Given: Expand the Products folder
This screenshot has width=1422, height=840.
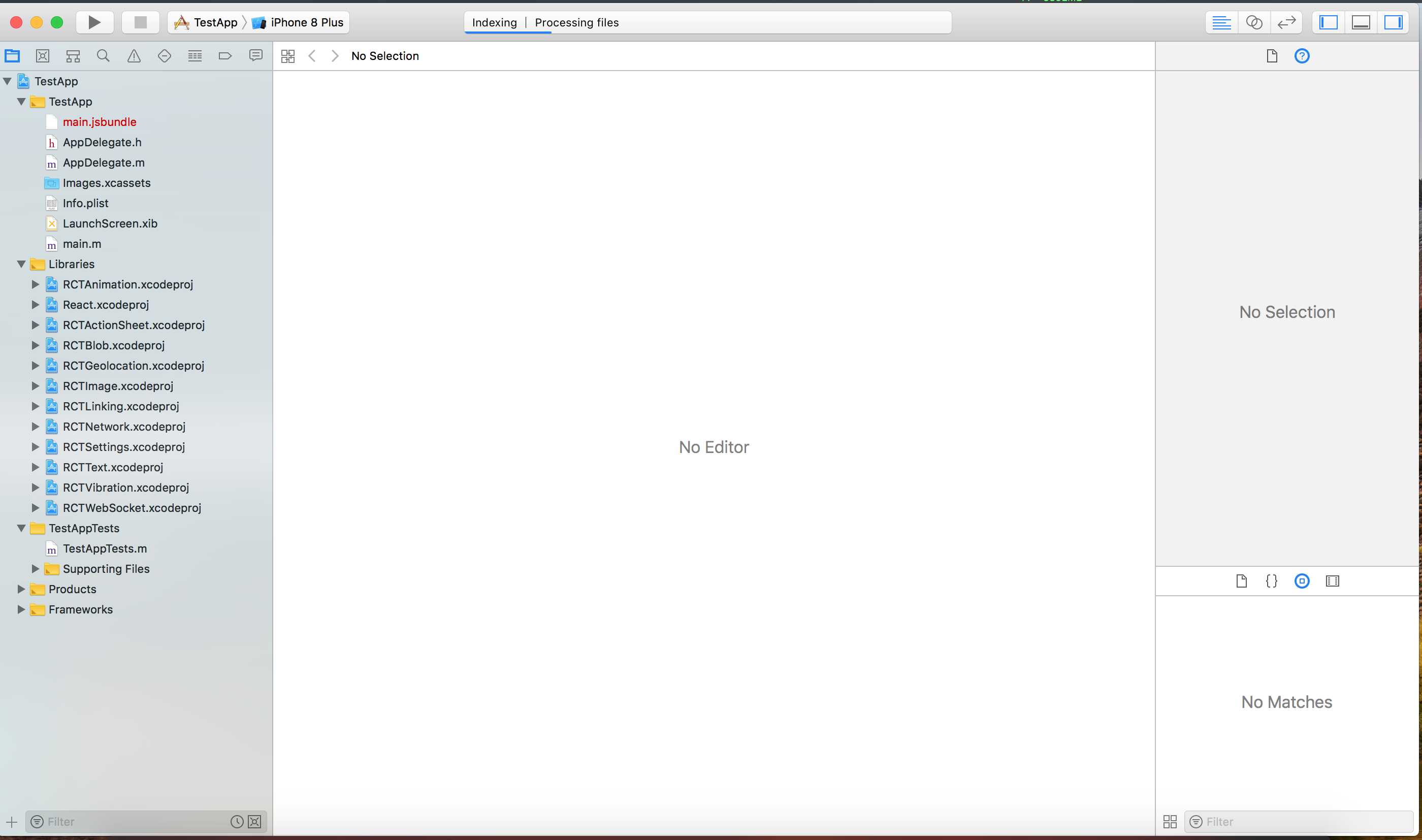Looking at the screenshot, I should 21,589.
